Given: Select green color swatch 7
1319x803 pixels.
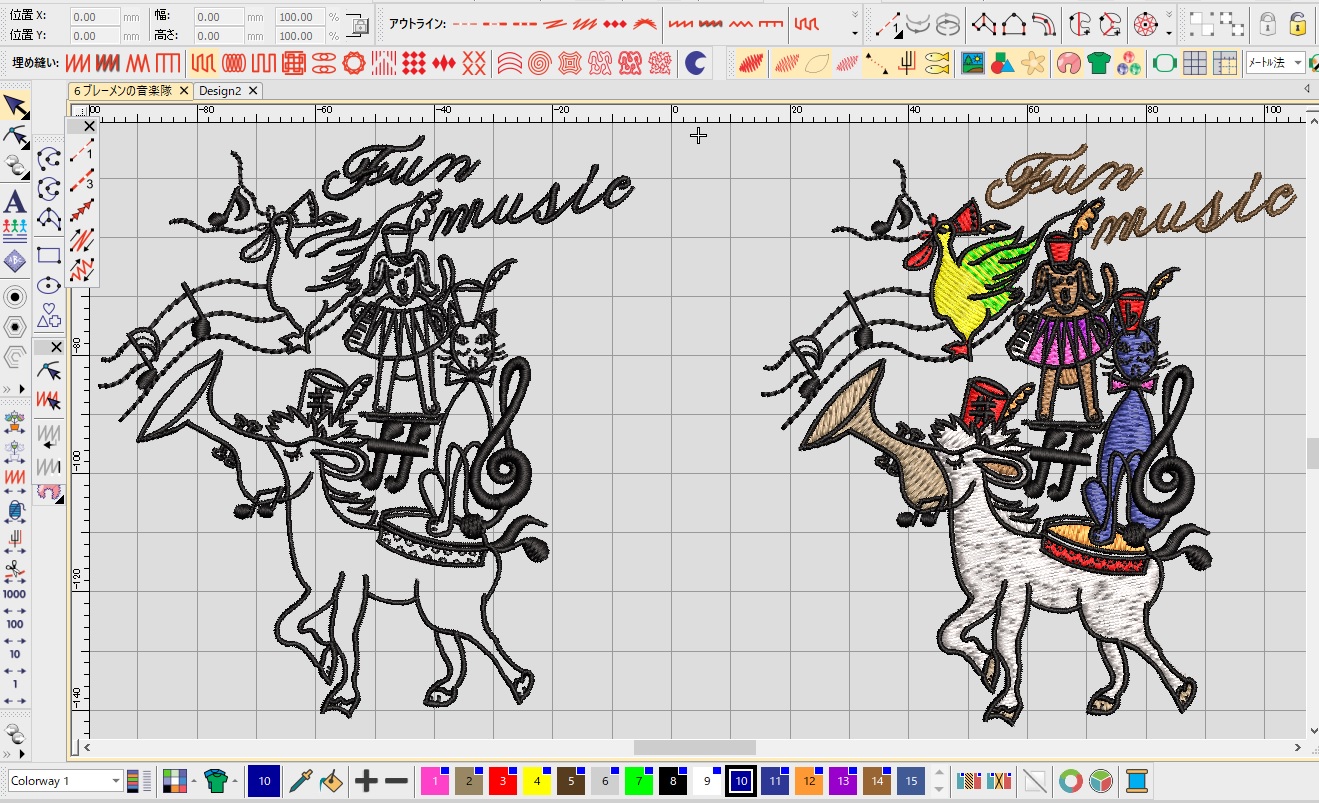Looking at the screenshot, I should (x=639, y=781).
